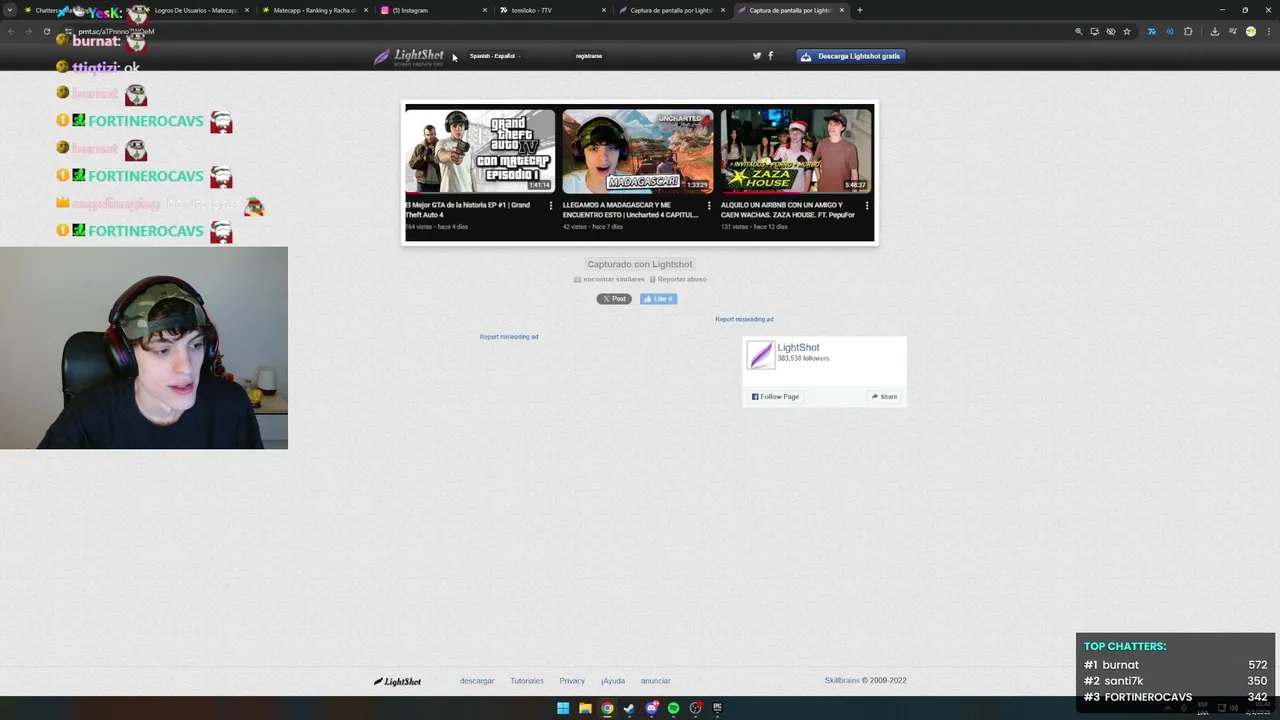
Task: Open the Lightshot logo in the header
Action: click(x=409, y=56)
